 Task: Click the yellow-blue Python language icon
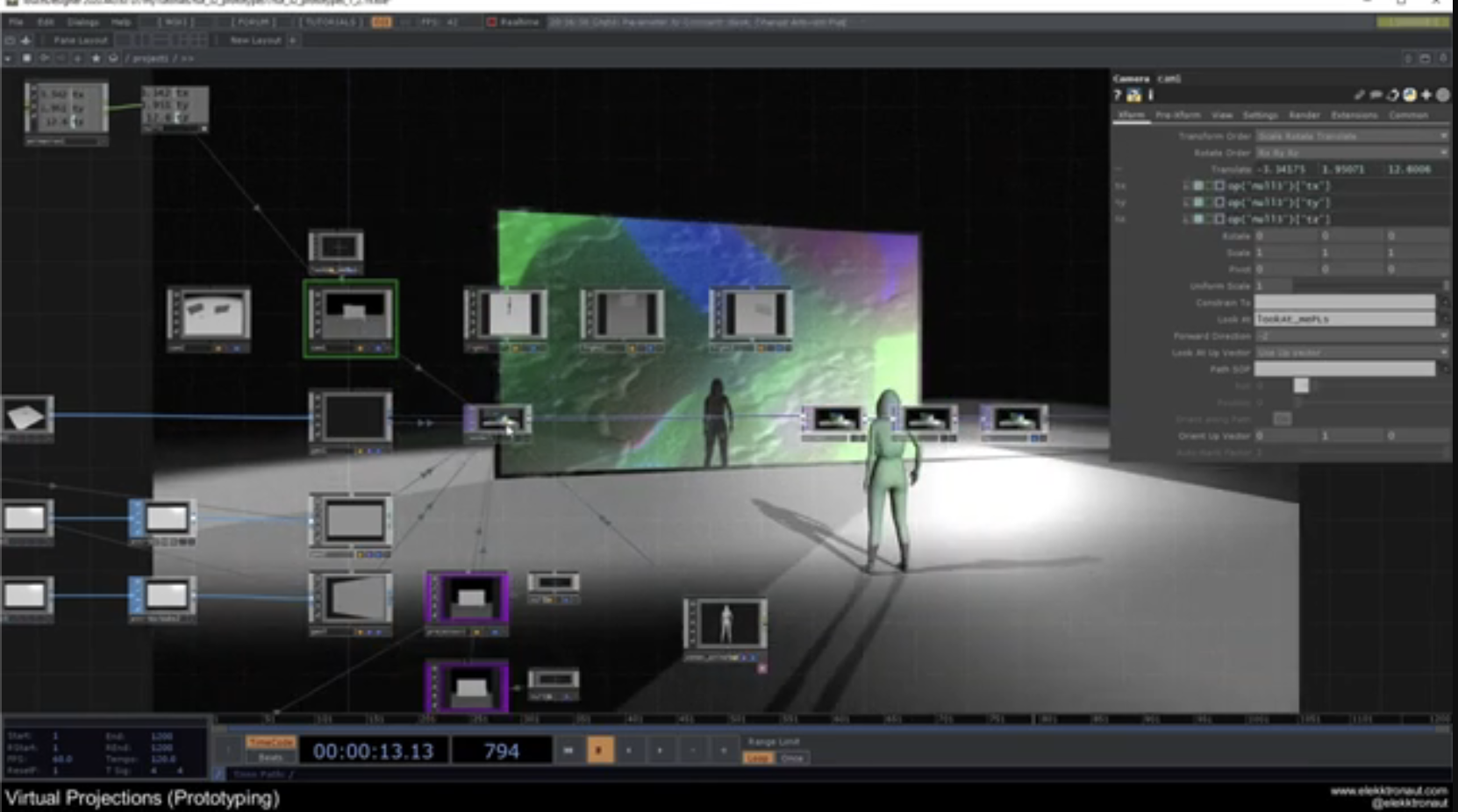[1410, 95]
